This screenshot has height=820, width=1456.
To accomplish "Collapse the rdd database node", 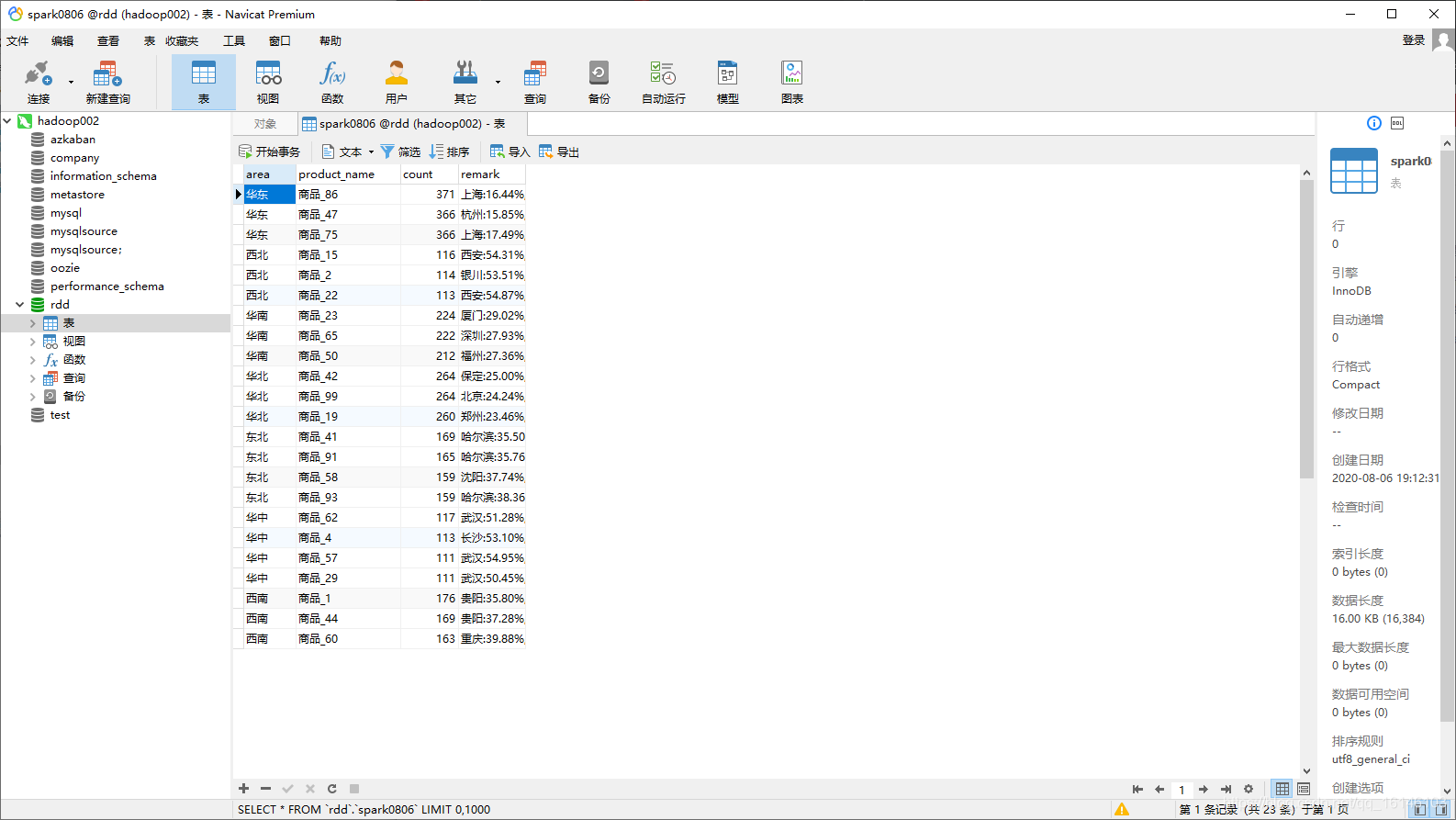I will 19,304.
